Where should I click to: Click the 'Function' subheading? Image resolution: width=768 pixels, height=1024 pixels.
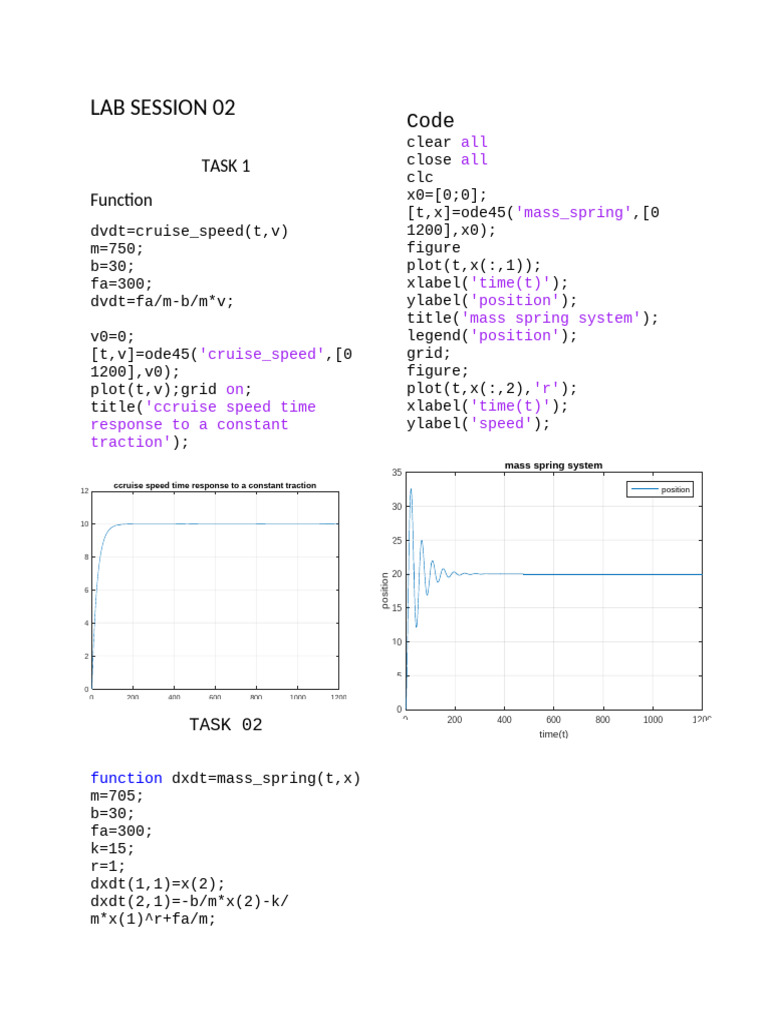[121, 200]
